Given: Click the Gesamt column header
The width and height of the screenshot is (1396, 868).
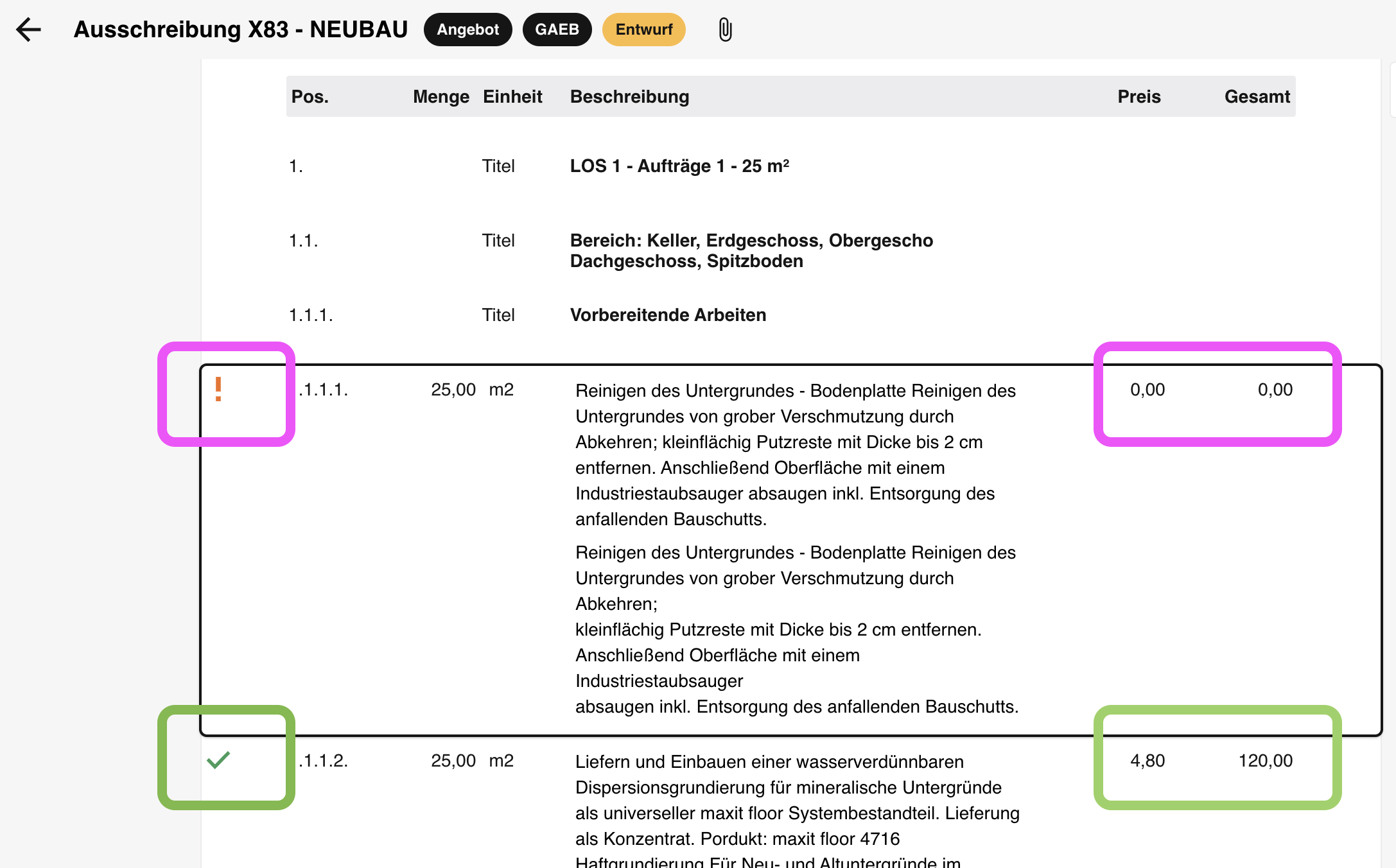Looking at the screenshot, I should coord(1257,96).
